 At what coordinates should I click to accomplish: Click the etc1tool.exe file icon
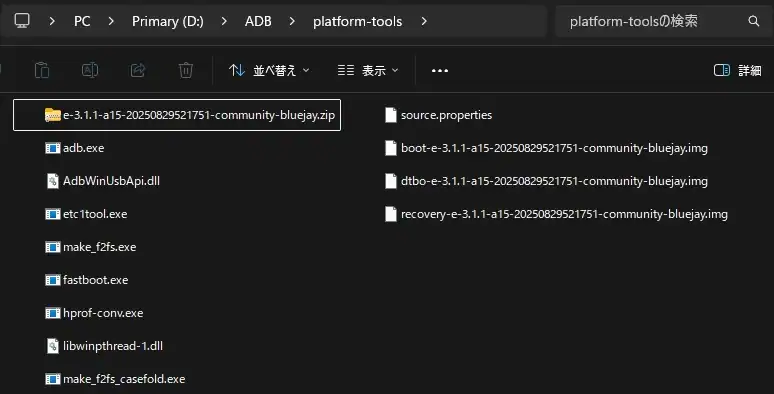click(x=53, y=214)
